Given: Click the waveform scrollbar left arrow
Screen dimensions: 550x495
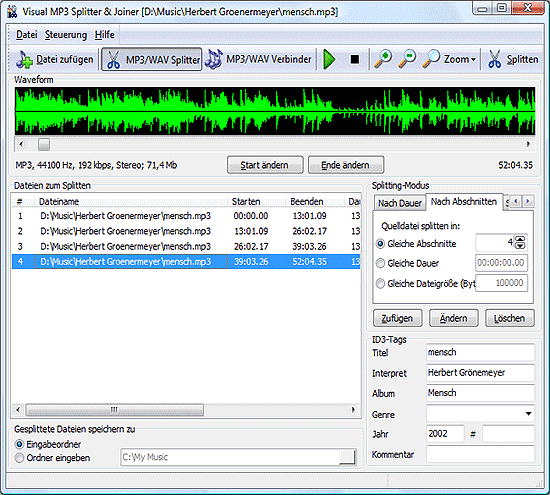Looking at the screenshot, I should [x=21, y=144].
